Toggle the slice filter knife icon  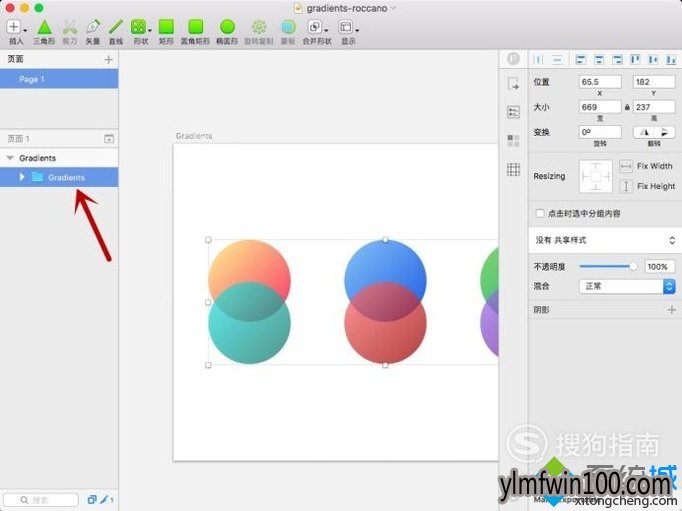pos(104,500)
